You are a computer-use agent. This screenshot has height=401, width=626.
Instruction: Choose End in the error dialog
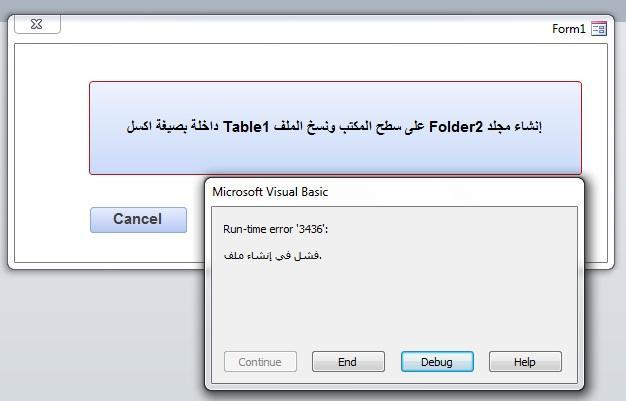click(348, 361)
